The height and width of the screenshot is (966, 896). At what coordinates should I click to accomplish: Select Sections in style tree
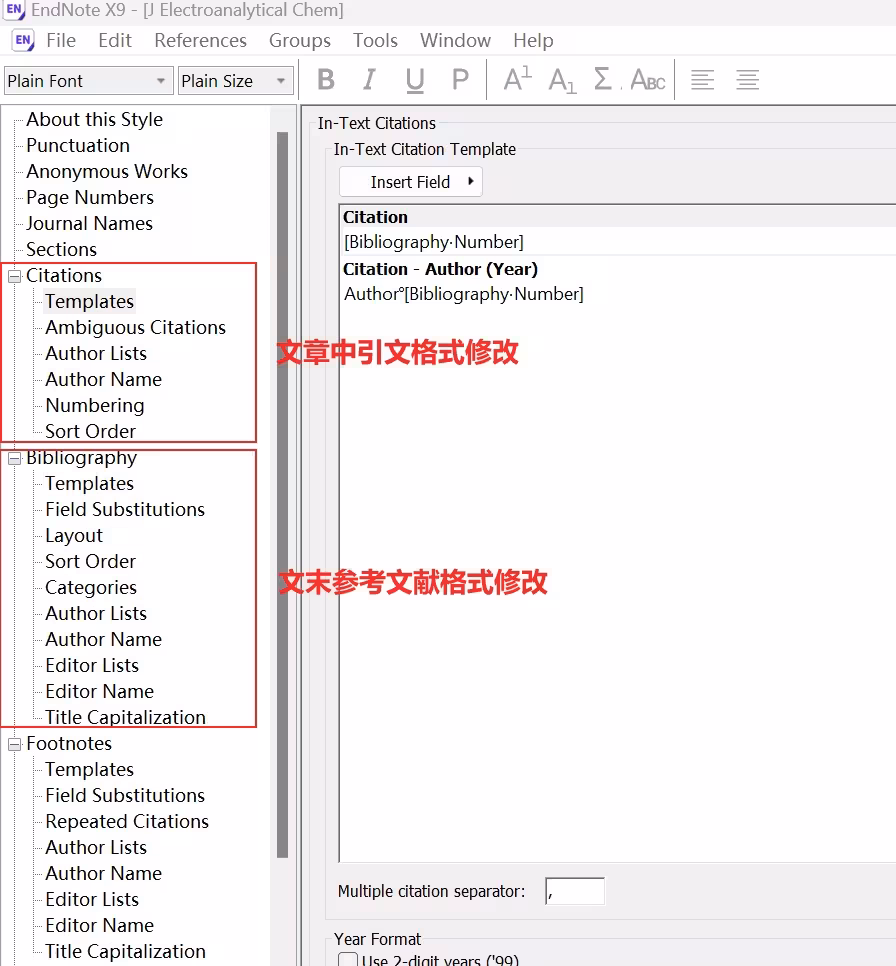pos(61,250)
